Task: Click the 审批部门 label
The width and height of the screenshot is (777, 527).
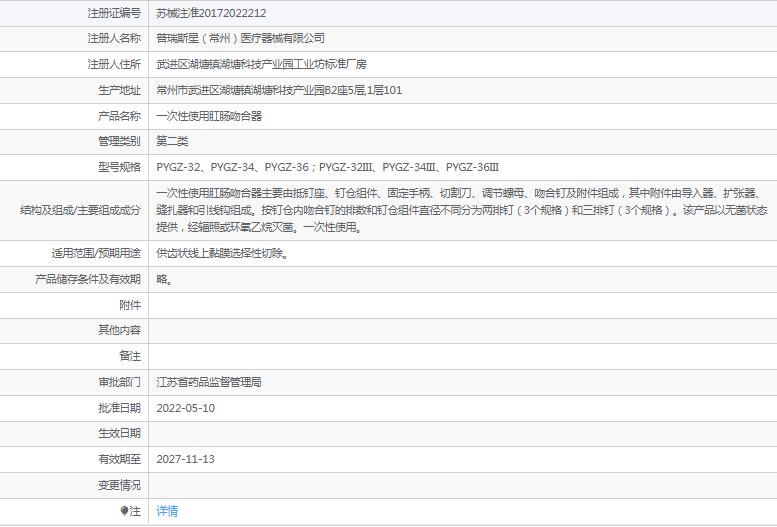Action: pos(119,382)
